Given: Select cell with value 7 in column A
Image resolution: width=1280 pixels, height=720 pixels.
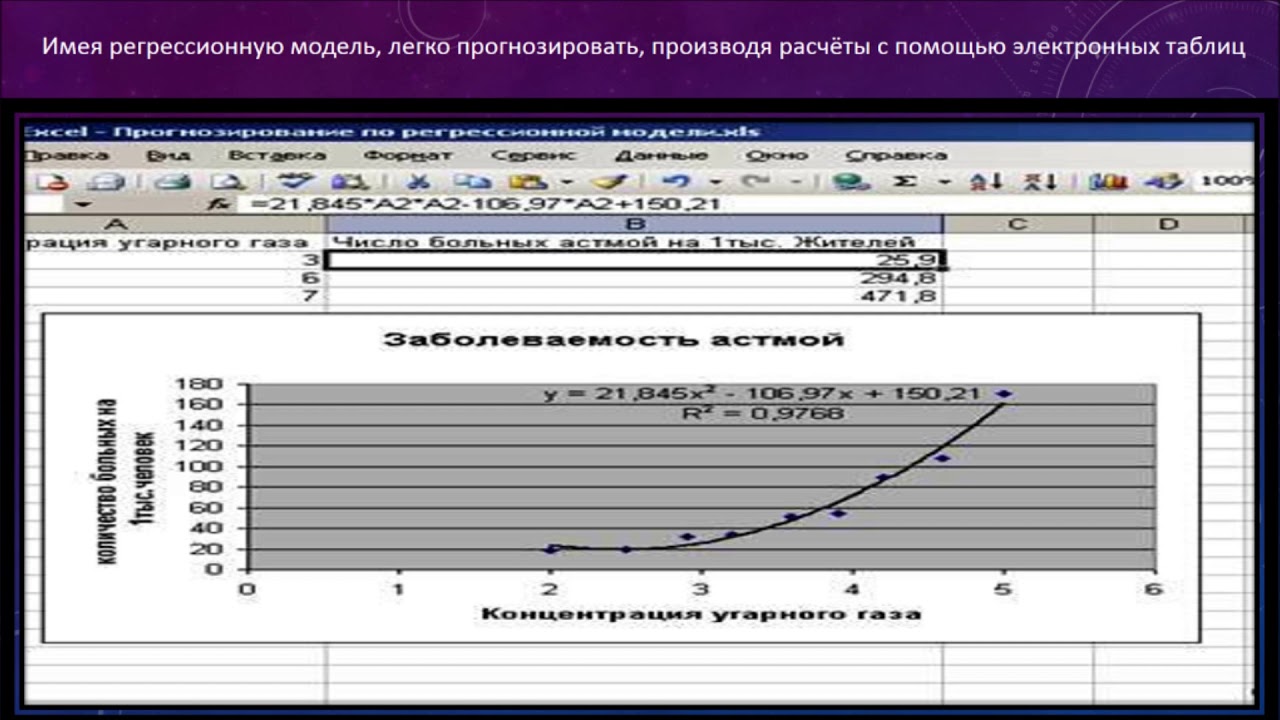Looking at the screenshot, I should coord(175,296).
